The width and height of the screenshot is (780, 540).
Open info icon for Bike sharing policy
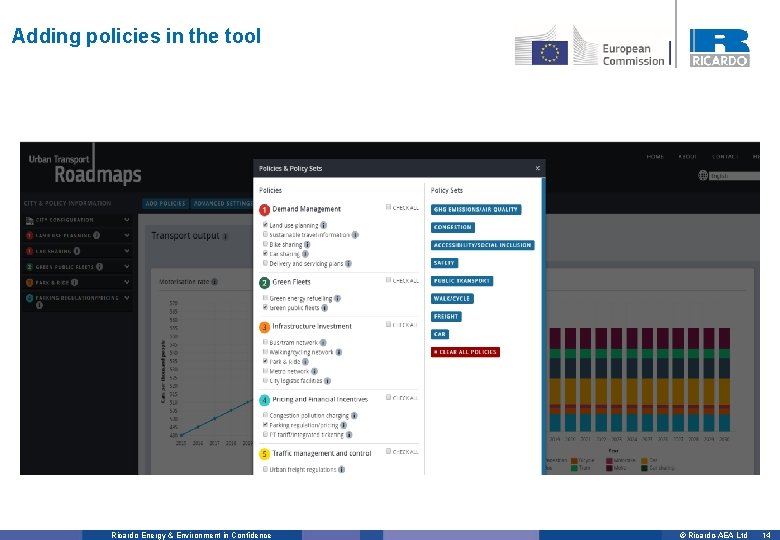(x=307, y=245)
